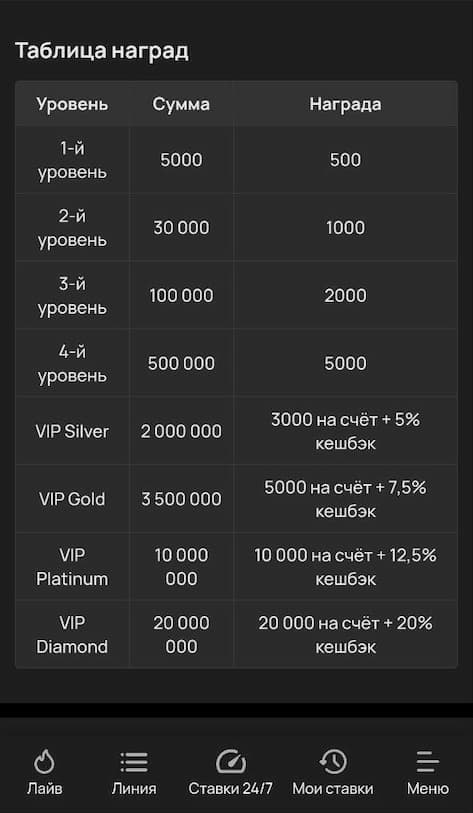This screenshot has height=813, width=473.
Task: Click the Таблица наград heading
Action: click(x=102, y=51)
